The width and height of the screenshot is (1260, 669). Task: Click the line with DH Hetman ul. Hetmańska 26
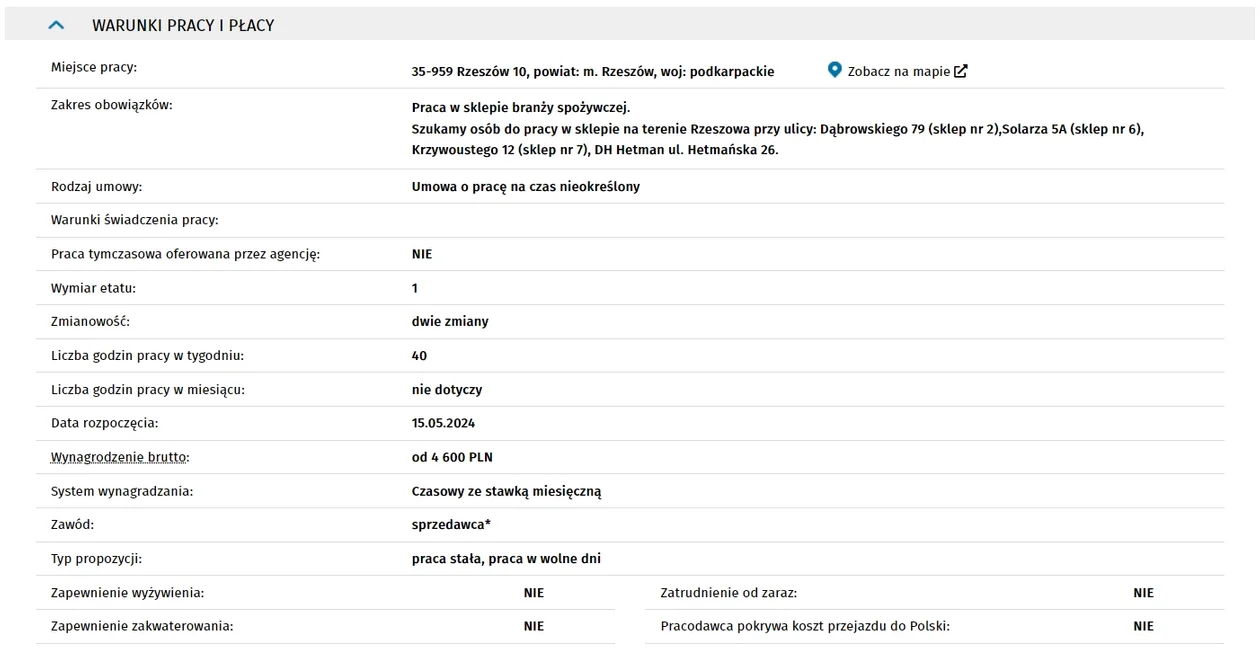click(595, 150)
